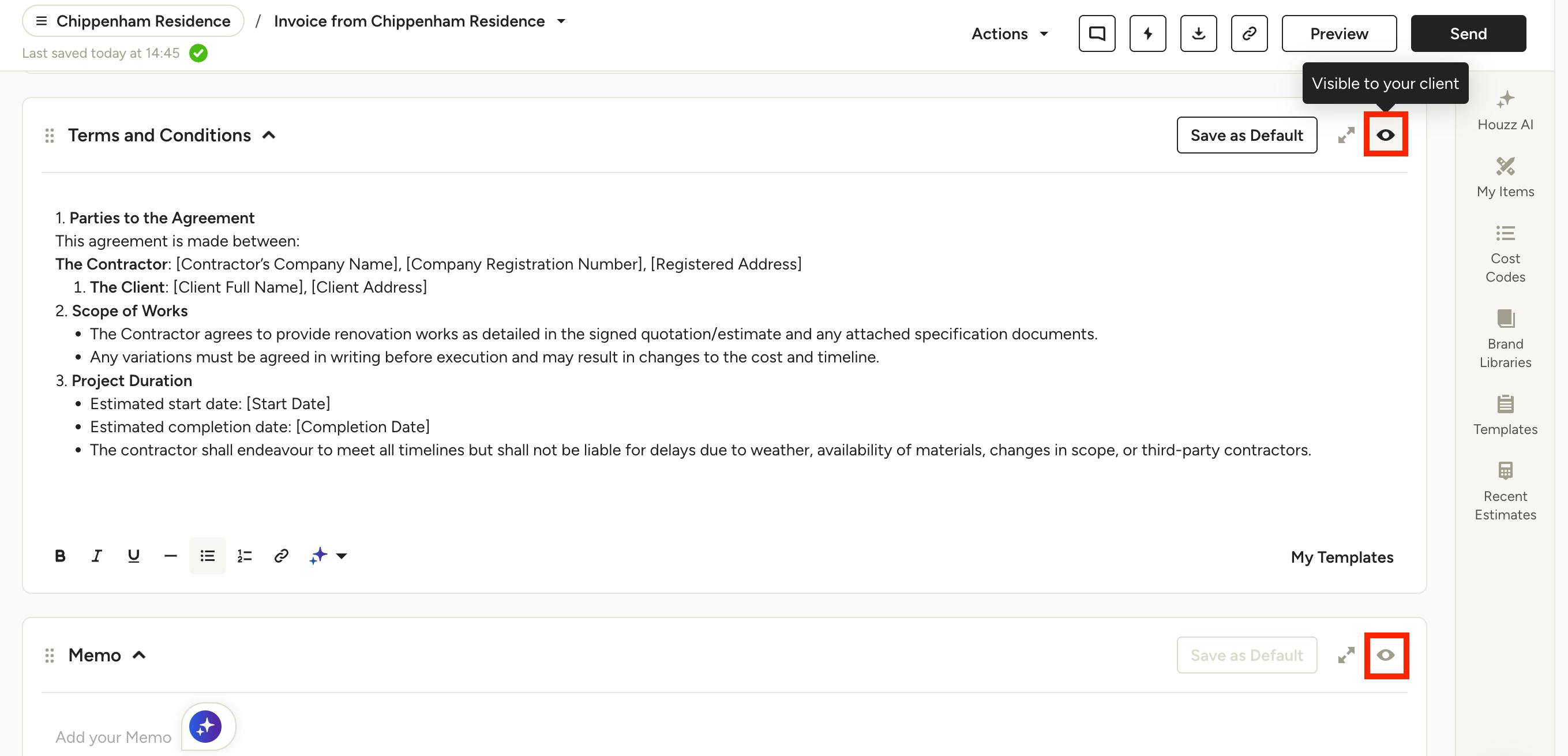Screen dimensions: 1568x756
Task: Open Chippenham Residence project menu
Action: point(133,21)
